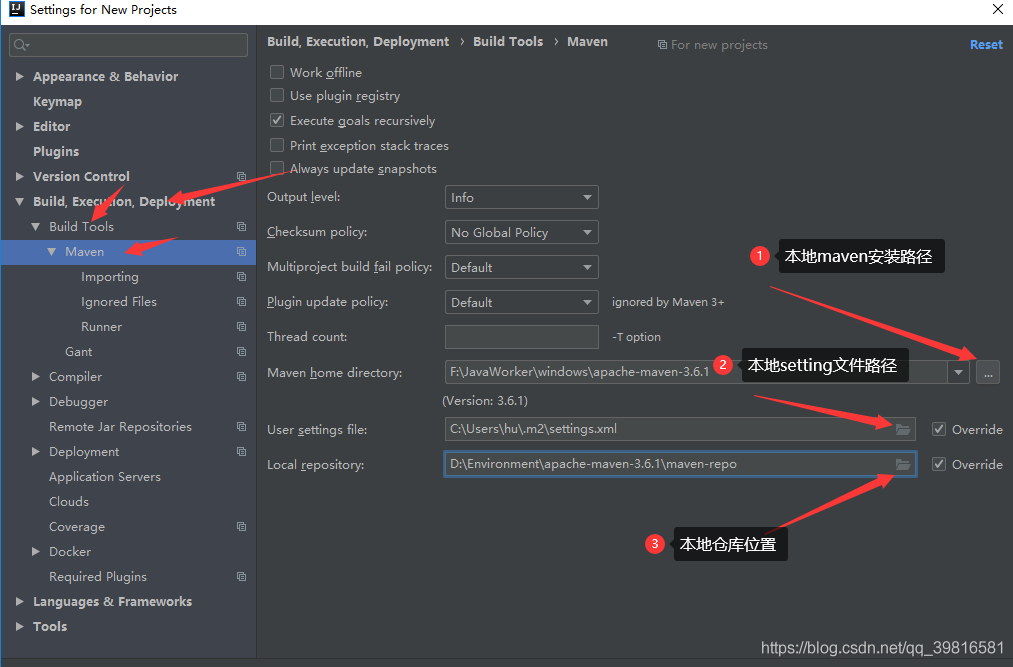Expand the Editor tree node
The width and height of the screenshot is (1013, 667).
tap(19, 126)
